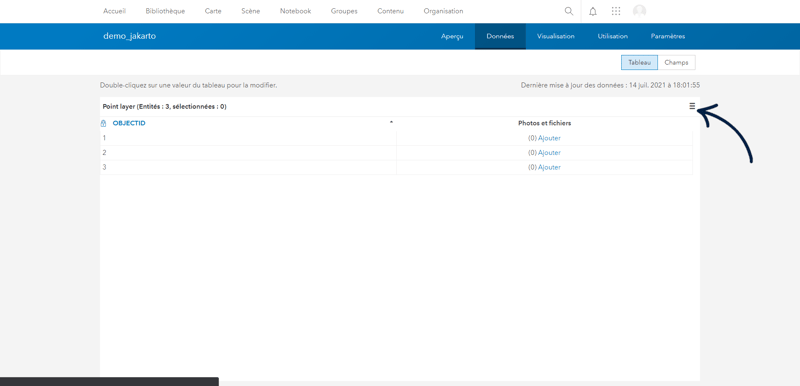Open Scène in the top navigation
The height and width of the screenshot is (386, 800).
[x=251, y=11]
